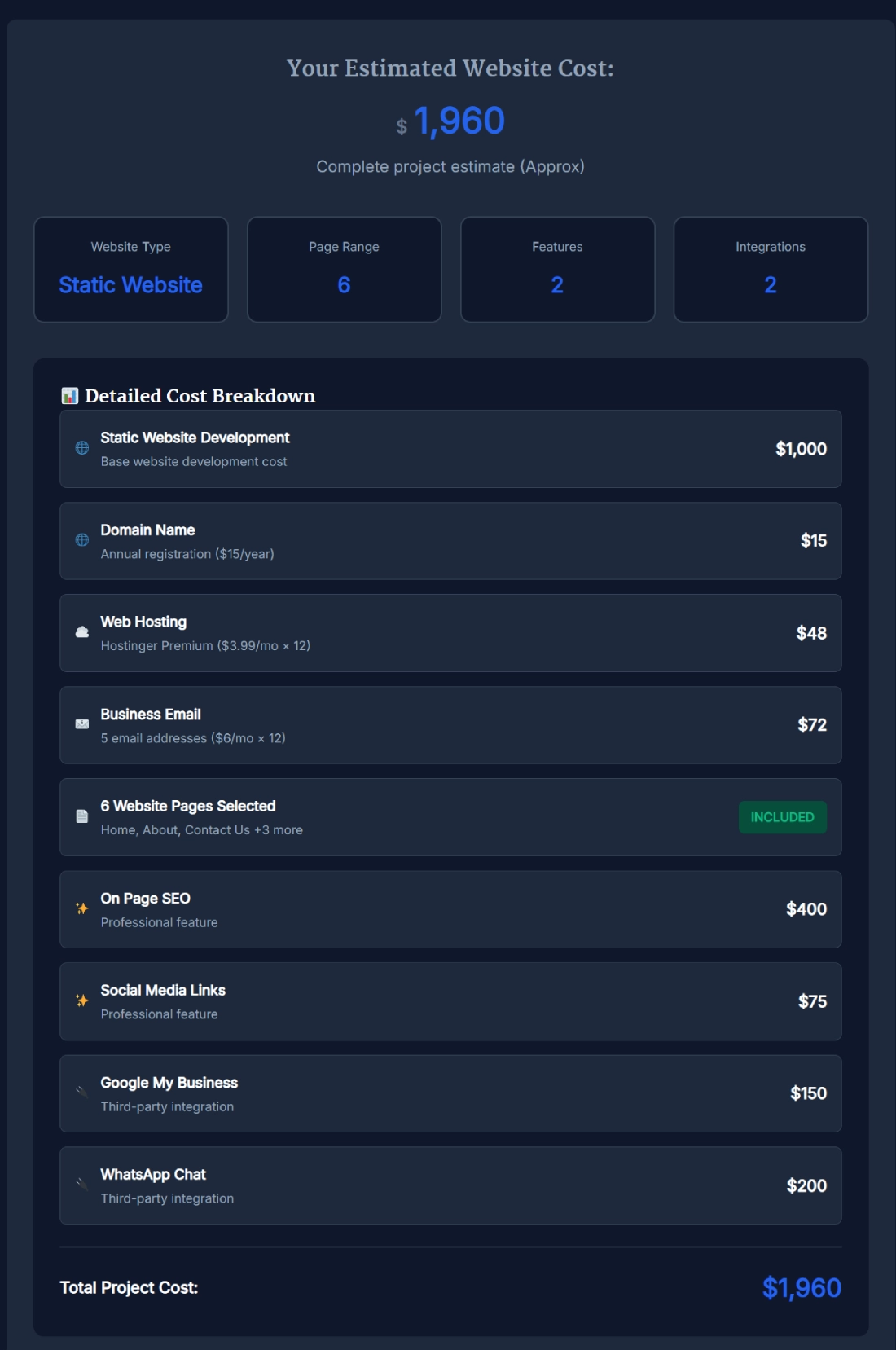896x1350 pixels.
Task: Click the large 1,960 estimate at top
Action: tap(459, 121)
